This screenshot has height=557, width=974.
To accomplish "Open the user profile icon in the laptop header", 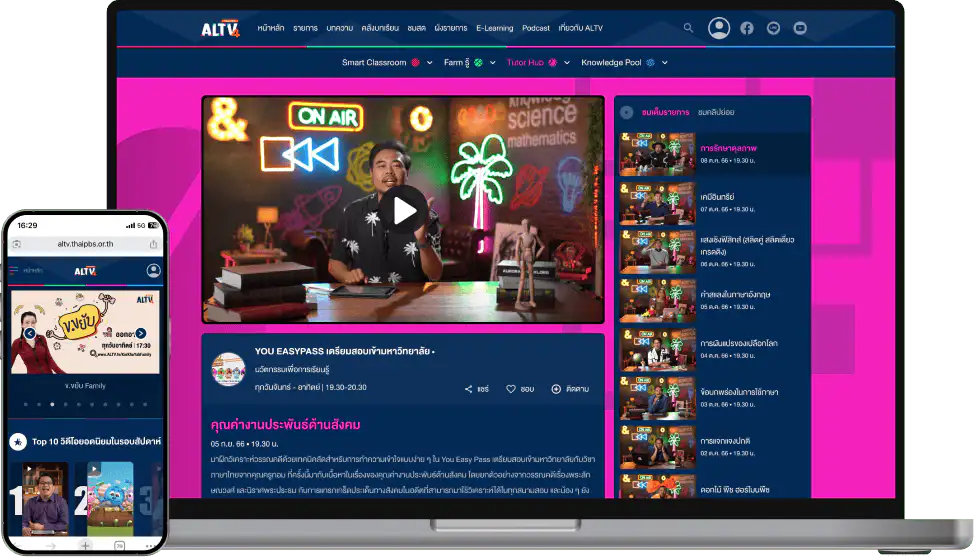I will pos(719,28).
